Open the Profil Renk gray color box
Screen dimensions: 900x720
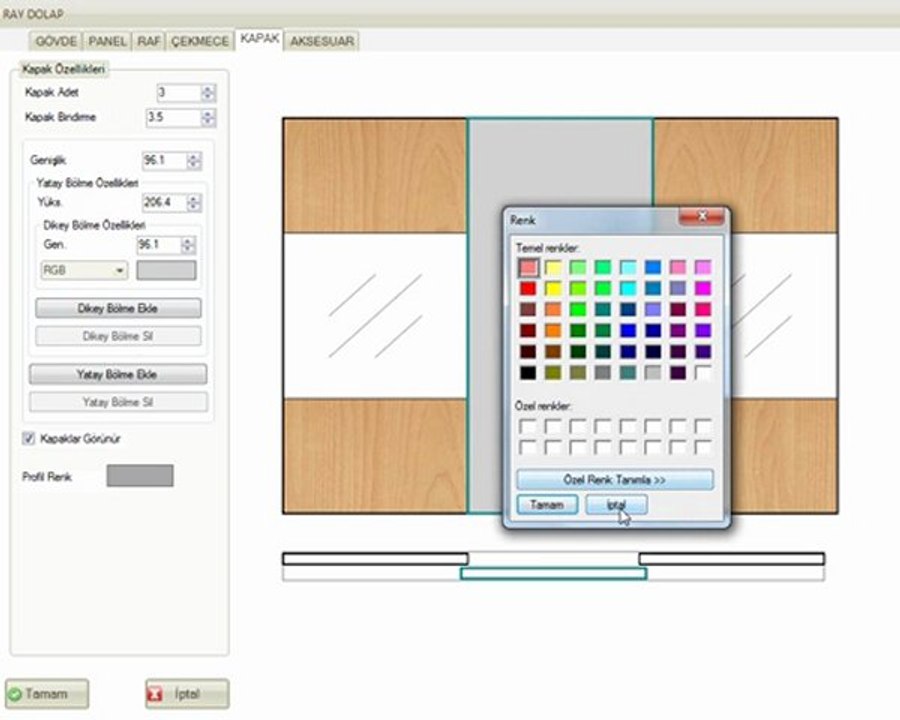tap(140, 475)
